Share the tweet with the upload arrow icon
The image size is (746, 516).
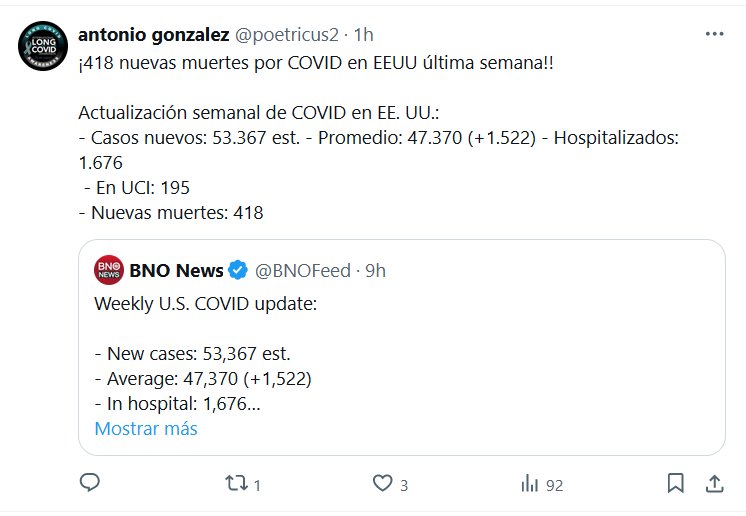click(x=715, y=484)
